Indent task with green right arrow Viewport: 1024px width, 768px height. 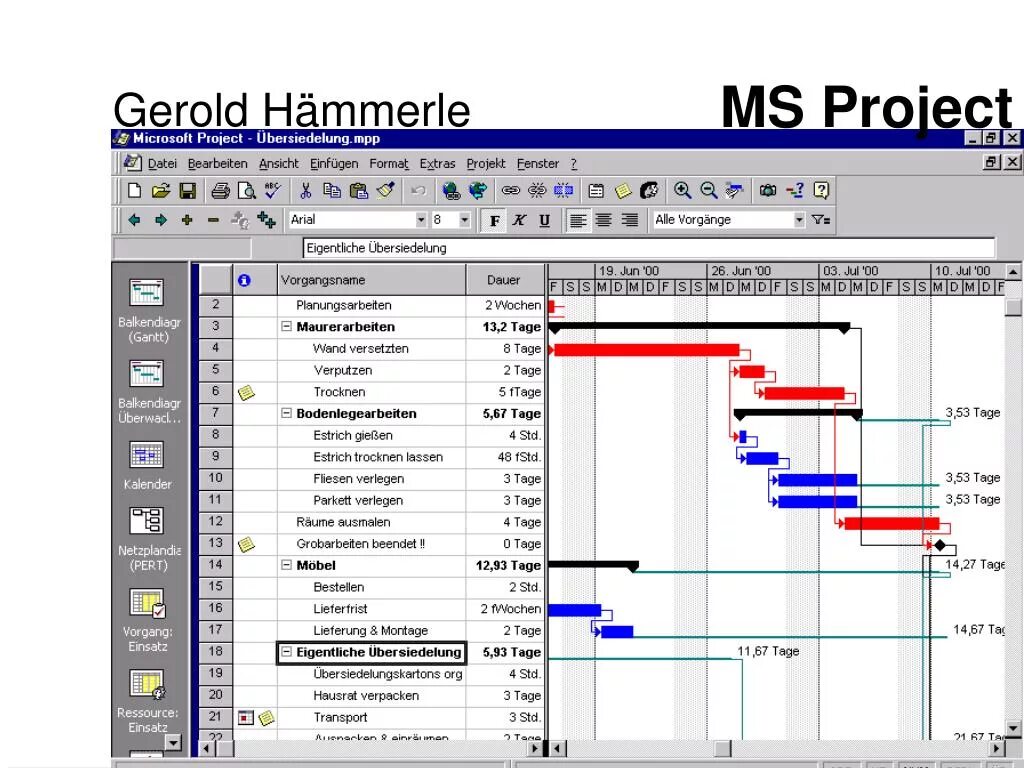click(x=161, y=220)
